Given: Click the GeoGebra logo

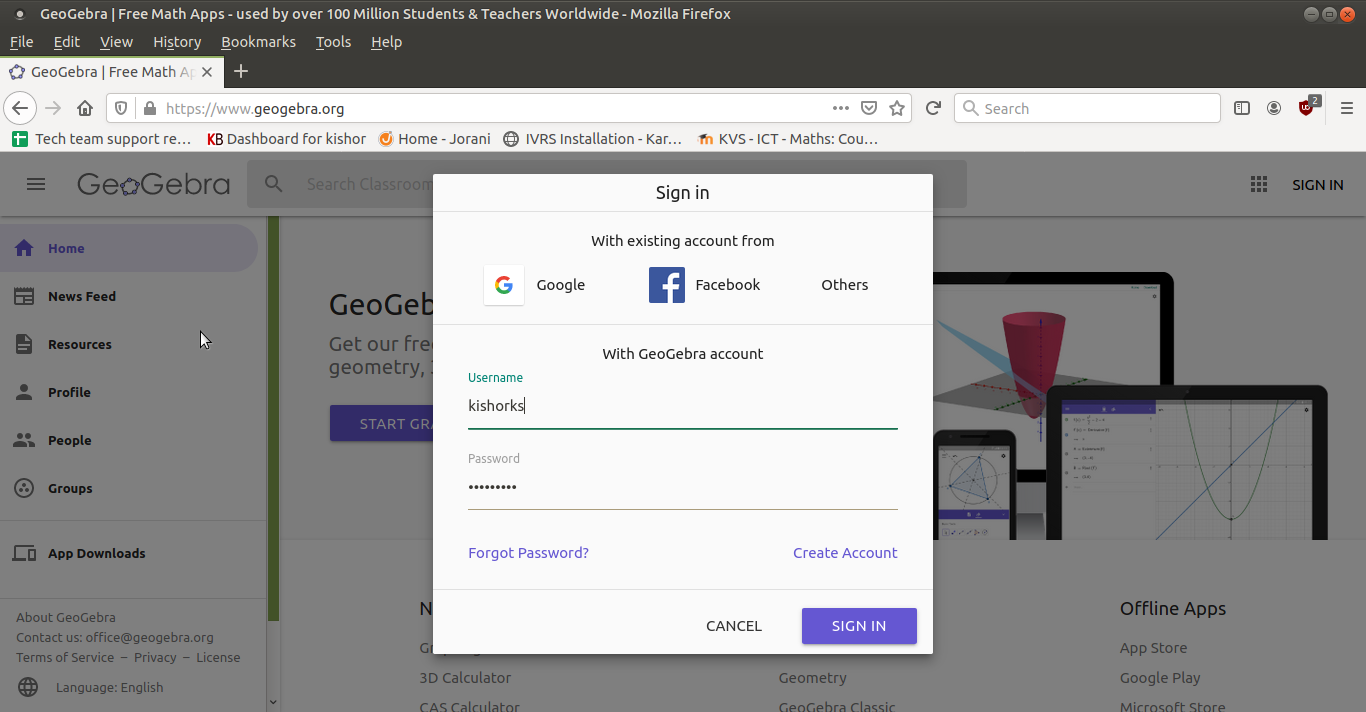Looking at the screenshot, I should point(153,184).
